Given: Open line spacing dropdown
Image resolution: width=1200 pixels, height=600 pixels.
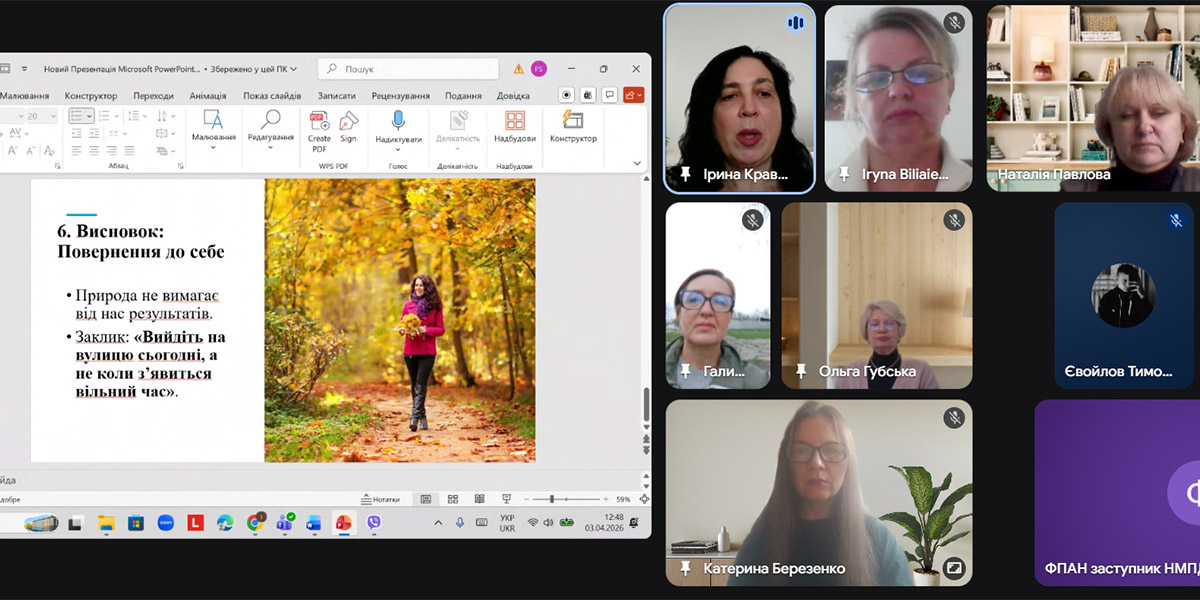Looking at the screenshot, I should pyautogui.click(x=137, y=116).
